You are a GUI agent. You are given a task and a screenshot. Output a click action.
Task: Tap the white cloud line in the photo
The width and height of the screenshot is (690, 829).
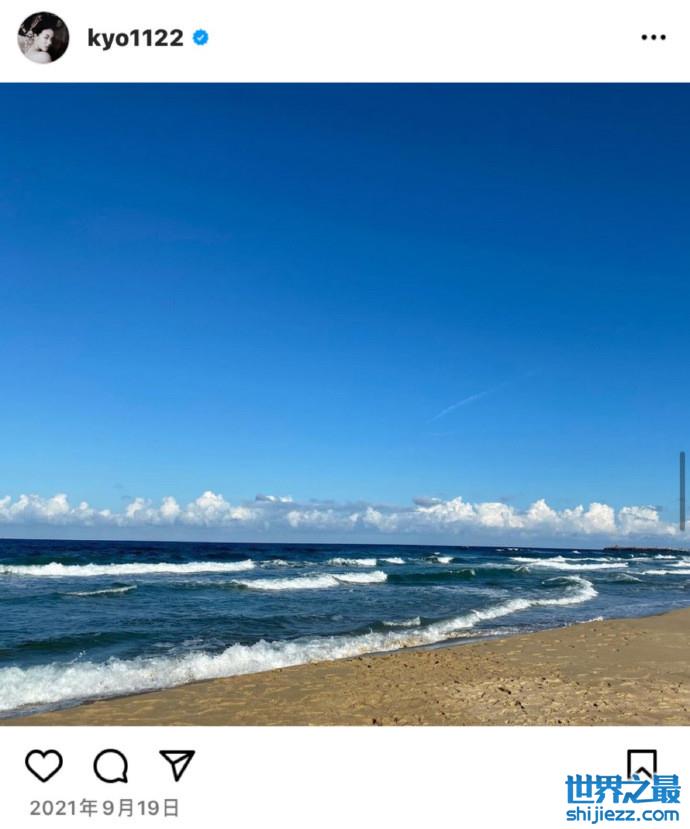(338, 513)
